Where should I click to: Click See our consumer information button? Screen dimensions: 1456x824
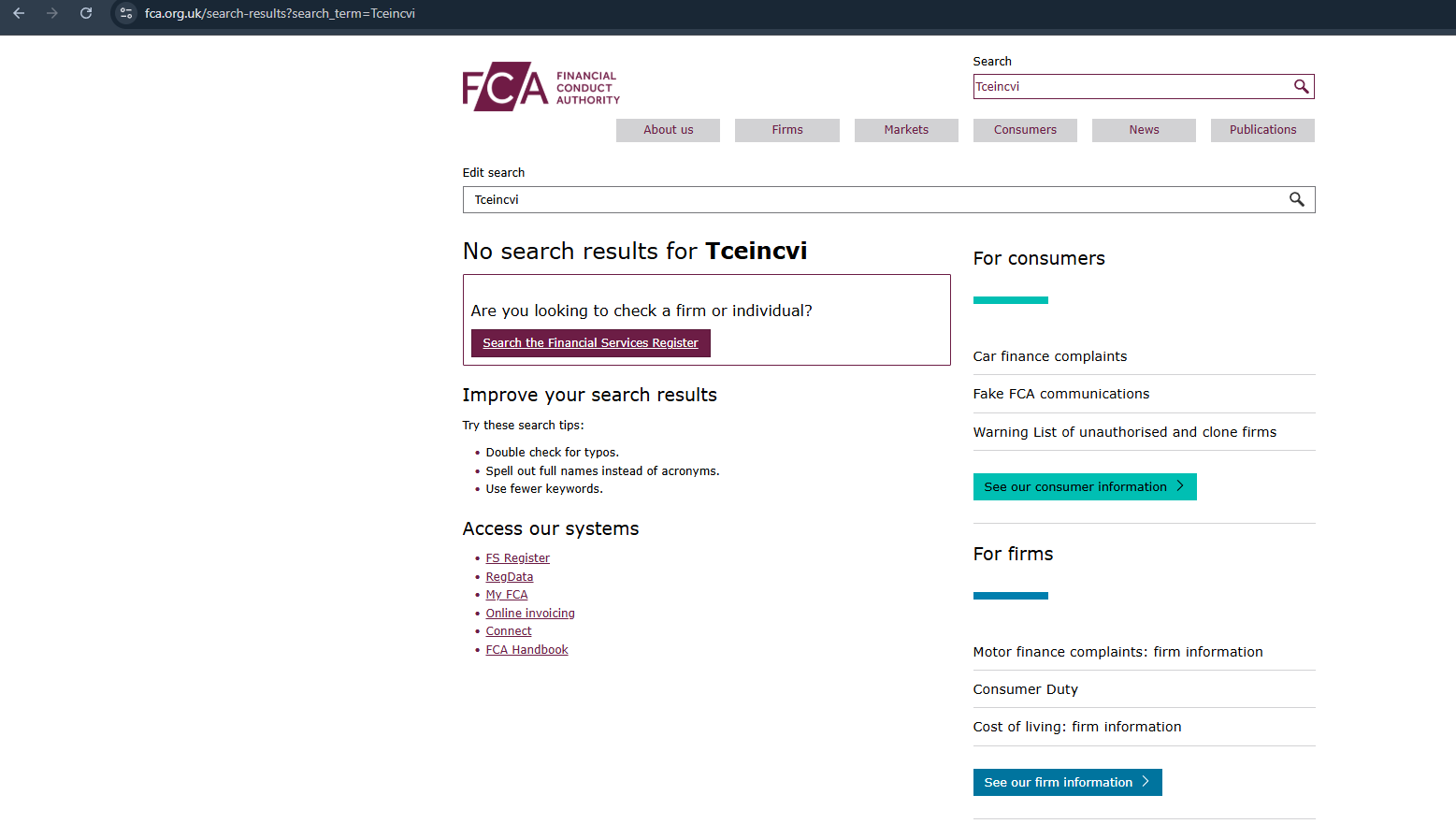click(1085, 487)
